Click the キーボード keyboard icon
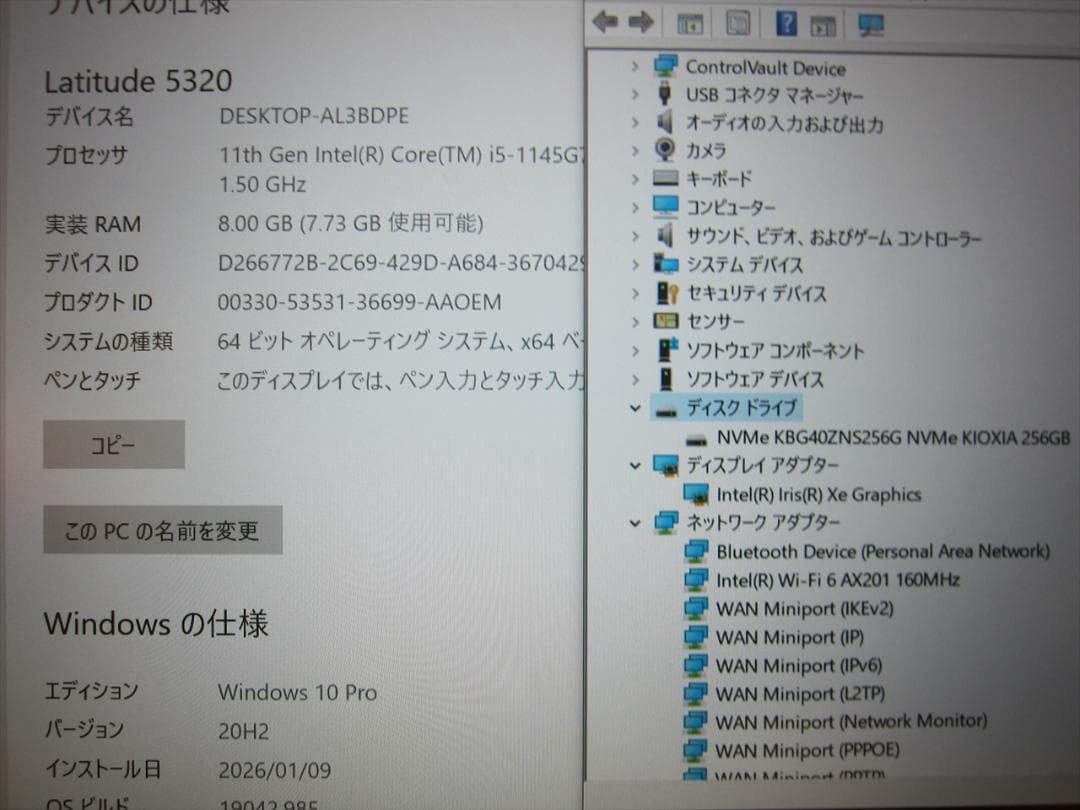1080x810 pixels. [x=665, y=178]
